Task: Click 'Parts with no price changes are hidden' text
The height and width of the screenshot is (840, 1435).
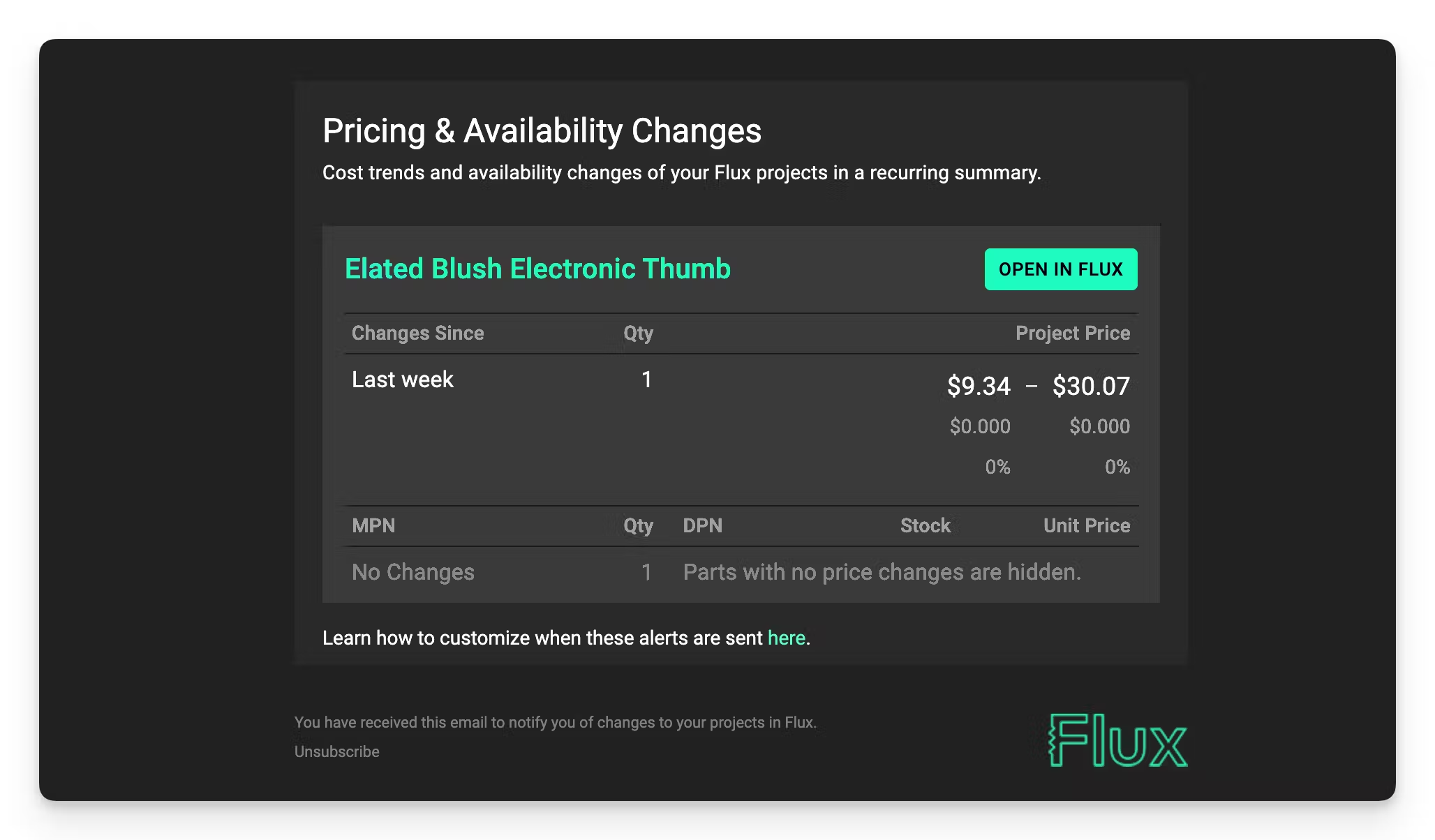Action: [882, 572]
